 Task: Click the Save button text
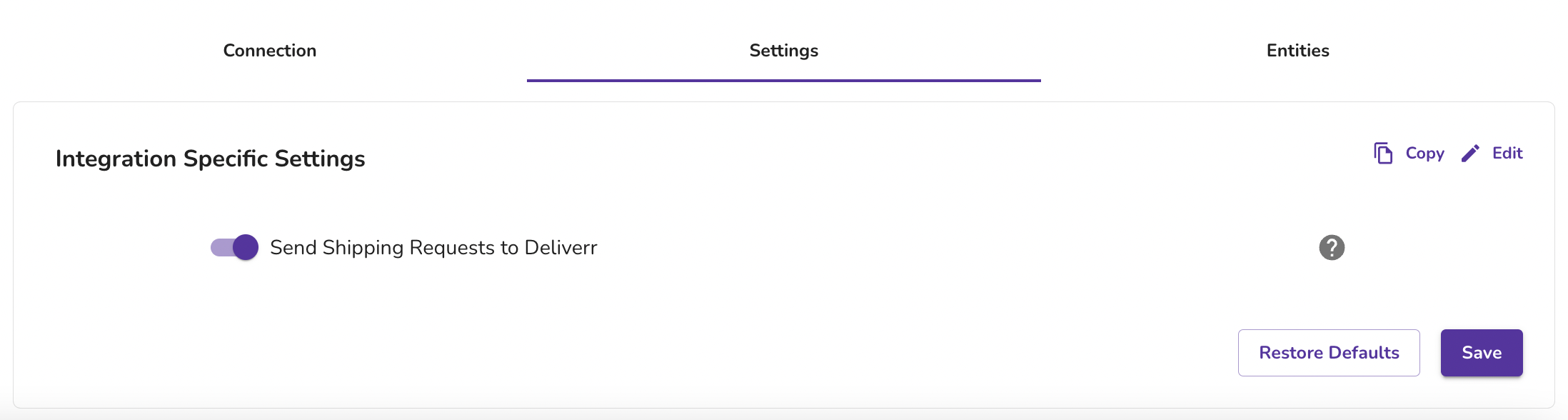pos(1482,353)
